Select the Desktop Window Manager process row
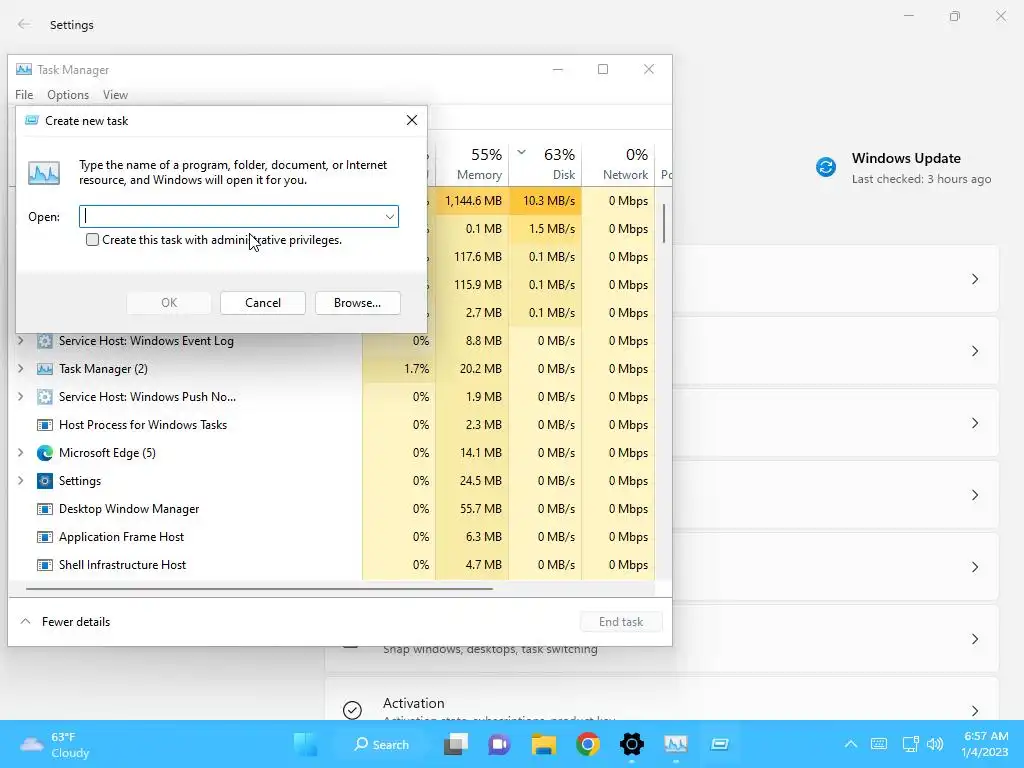 [331, 509]
